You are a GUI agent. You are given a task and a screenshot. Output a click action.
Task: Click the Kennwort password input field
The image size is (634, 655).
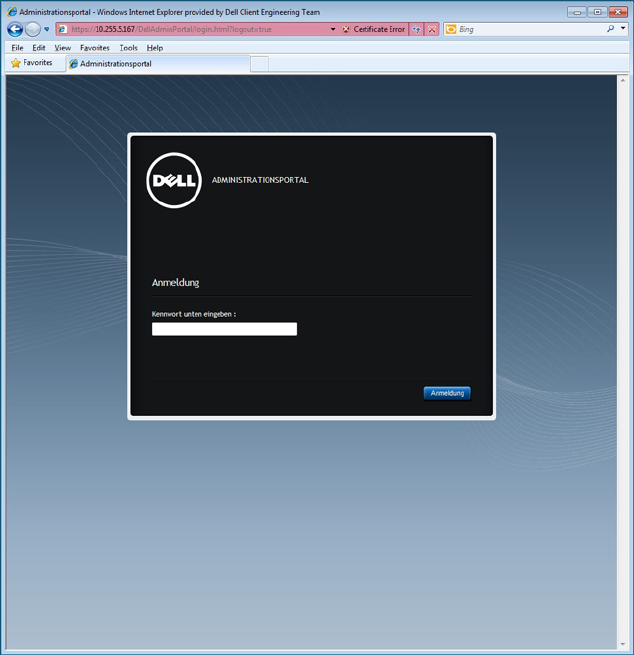pyautogui.click(x=224, y=329)
